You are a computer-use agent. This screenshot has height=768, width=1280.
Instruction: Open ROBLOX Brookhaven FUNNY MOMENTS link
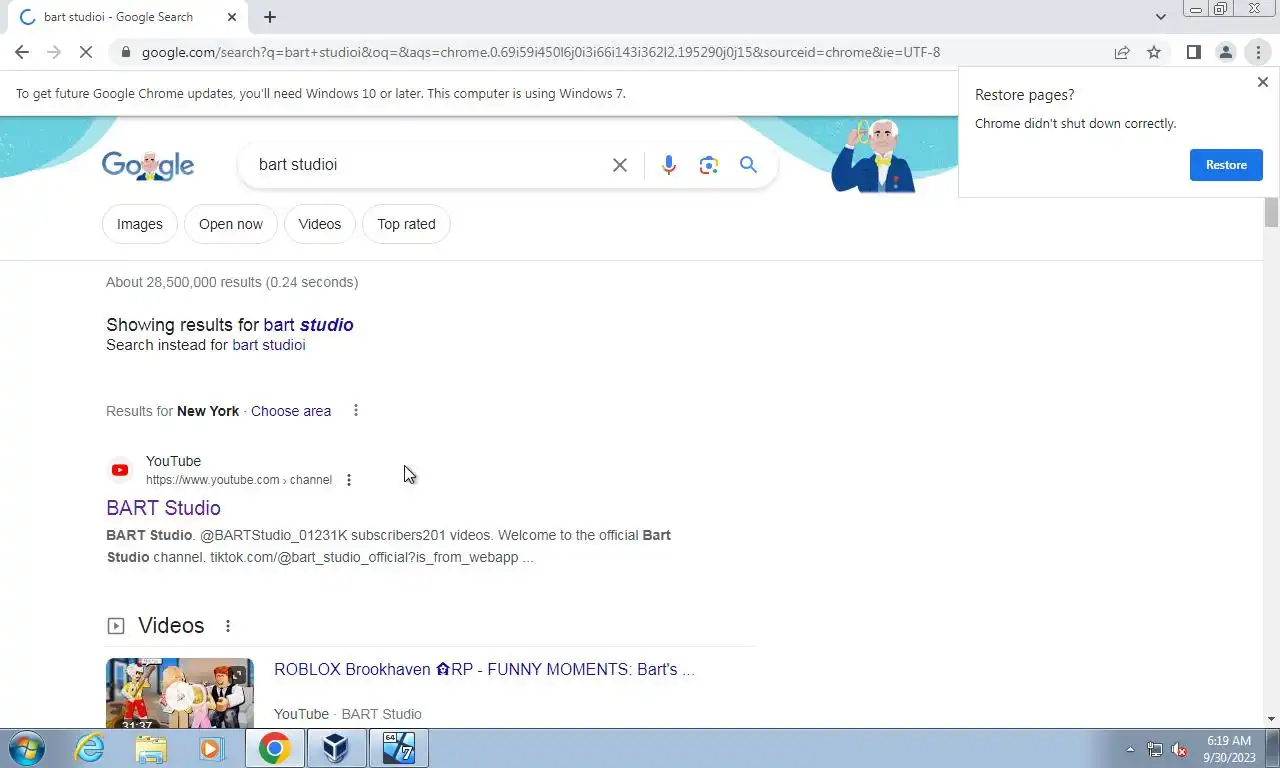click(x=484, y=669)
